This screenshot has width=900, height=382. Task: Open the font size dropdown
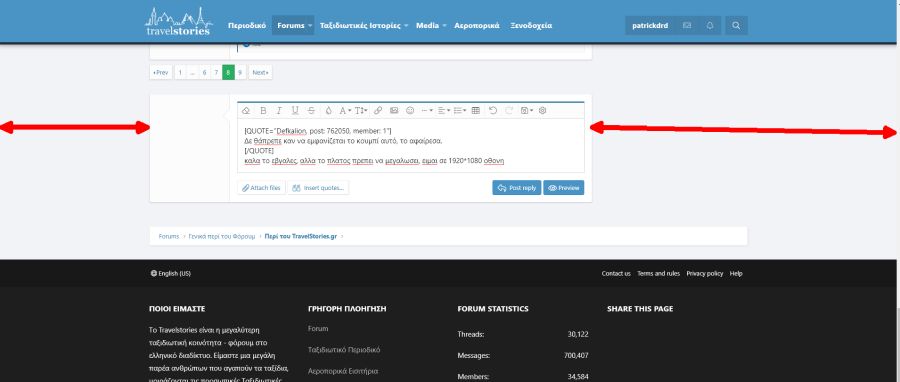pyautogui.click(x=361, y=111)
